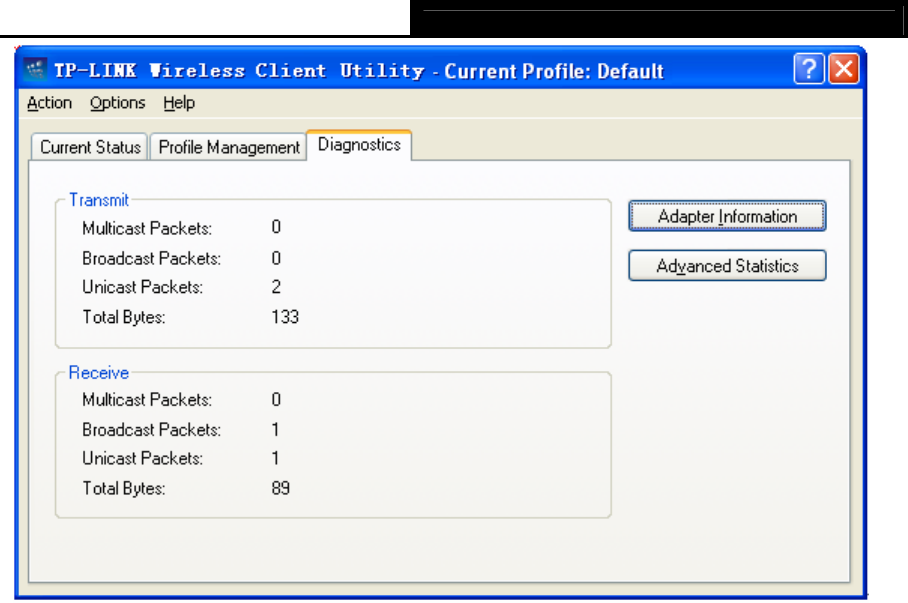Click the Adapter Information button
The width and height of the screenshot is (908, 603).
(727, 216)
